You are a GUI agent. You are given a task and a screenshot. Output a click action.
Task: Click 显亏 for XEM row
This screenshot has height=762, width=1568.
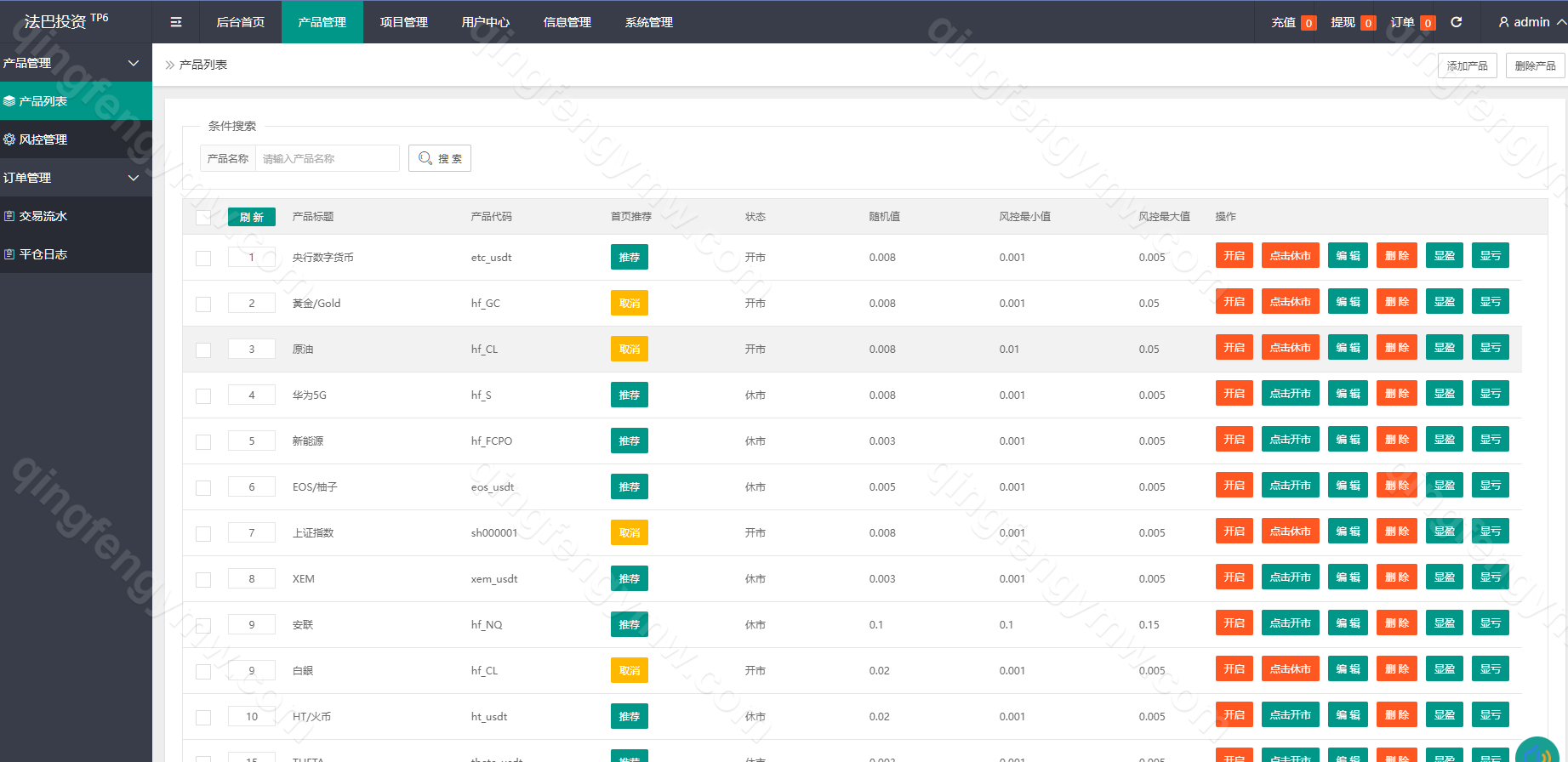coord(1491,577)
